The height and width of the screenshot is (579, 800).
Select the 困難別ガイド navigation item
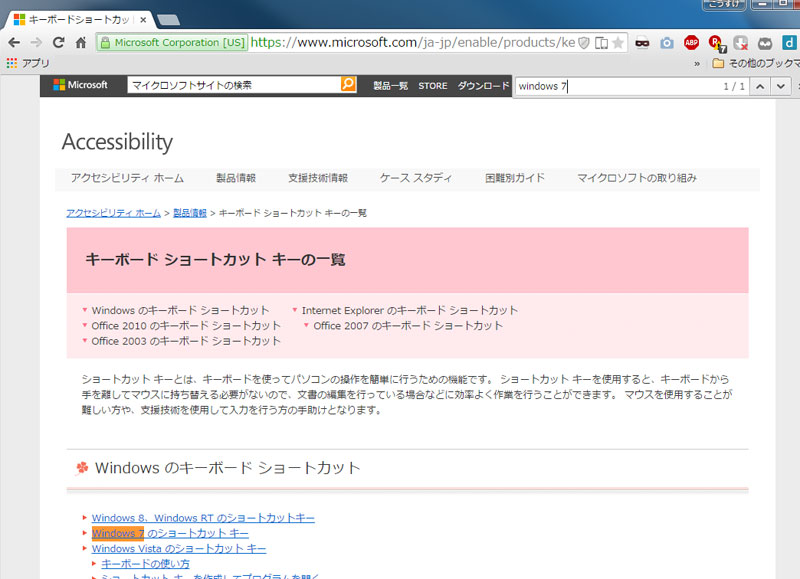point(515,178)
